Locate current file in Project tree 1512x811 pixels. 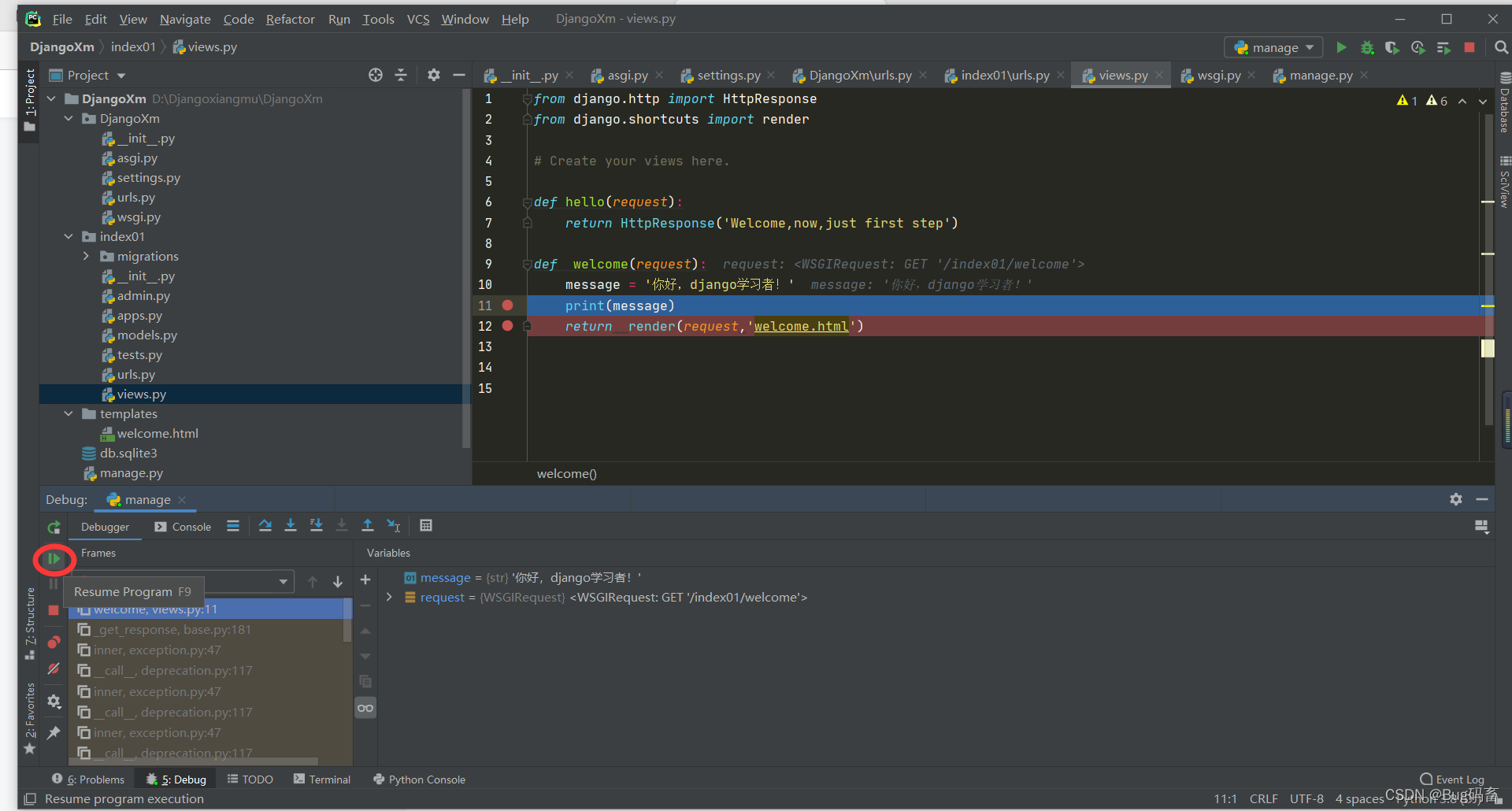click(x=376, y=75)
